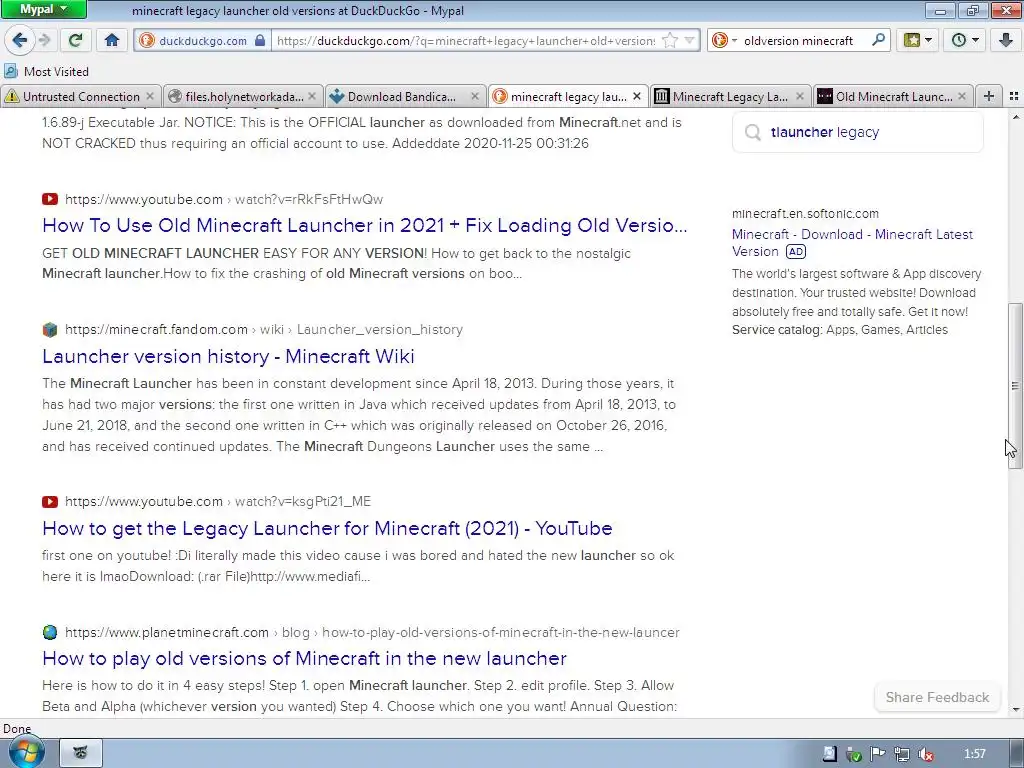Click the minecraft.en.softonic.com ad domain
Viewport: 1024px width, 768px height.
[x=805, y=214]
